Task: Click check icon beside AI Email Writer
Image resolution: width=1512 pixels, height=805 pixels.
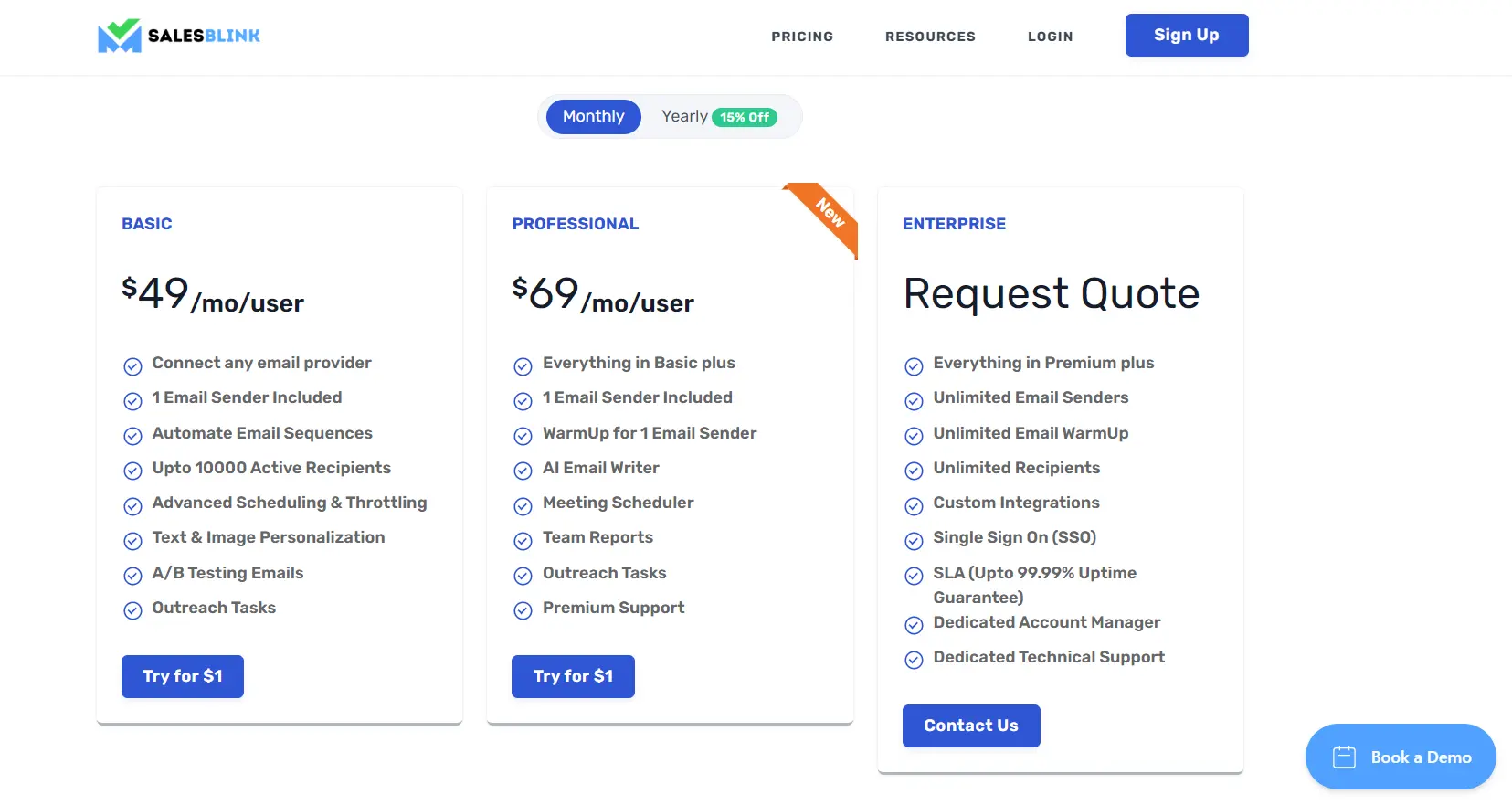Action: click(x=523, y=471)
